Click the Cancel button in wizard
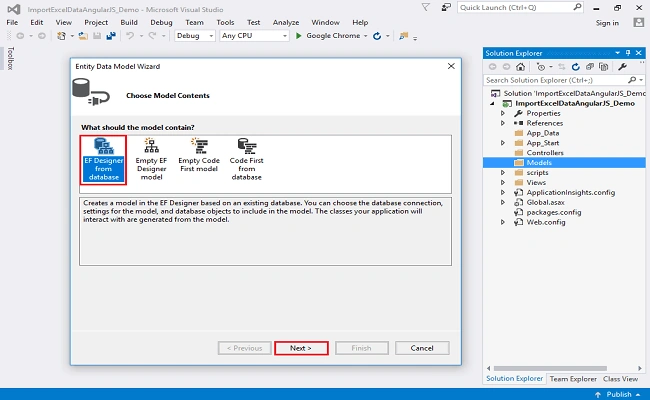The height and width of the screenshot is (400, 650). tap(422, 348)
